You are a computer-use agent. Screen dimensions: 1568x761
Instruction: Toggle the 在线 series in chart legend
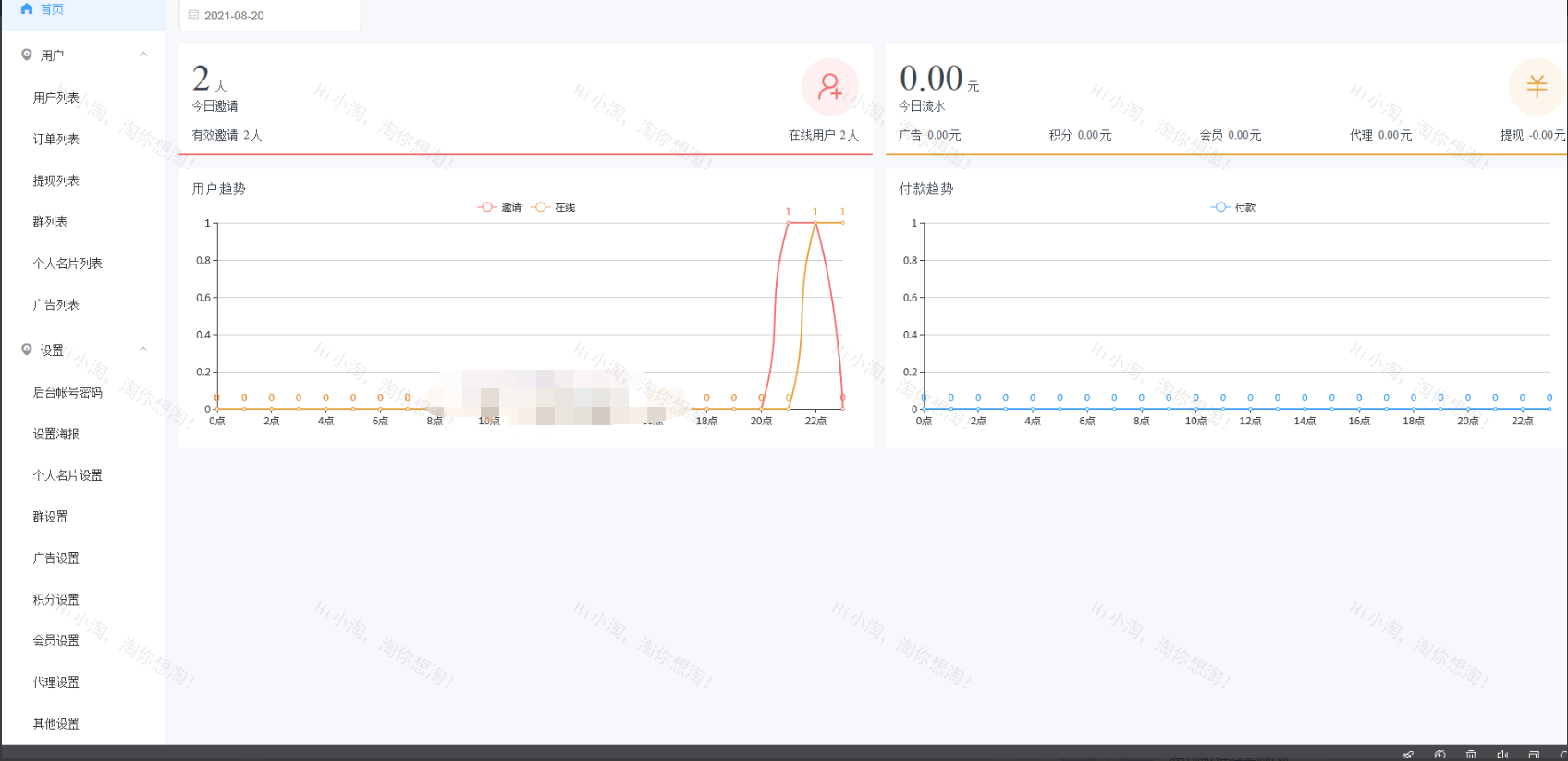(x=553, y=207)
